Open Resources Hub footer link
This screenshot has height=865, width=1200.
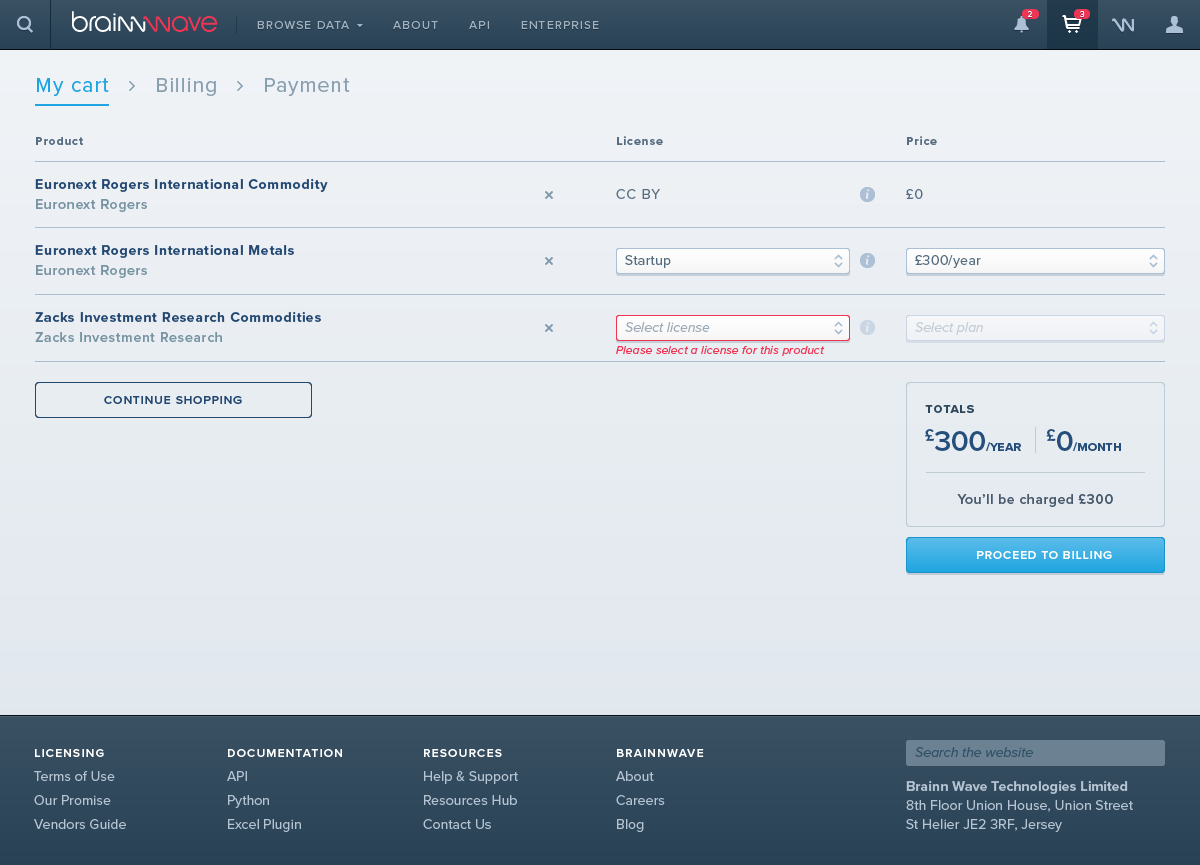tap(470, 801)
